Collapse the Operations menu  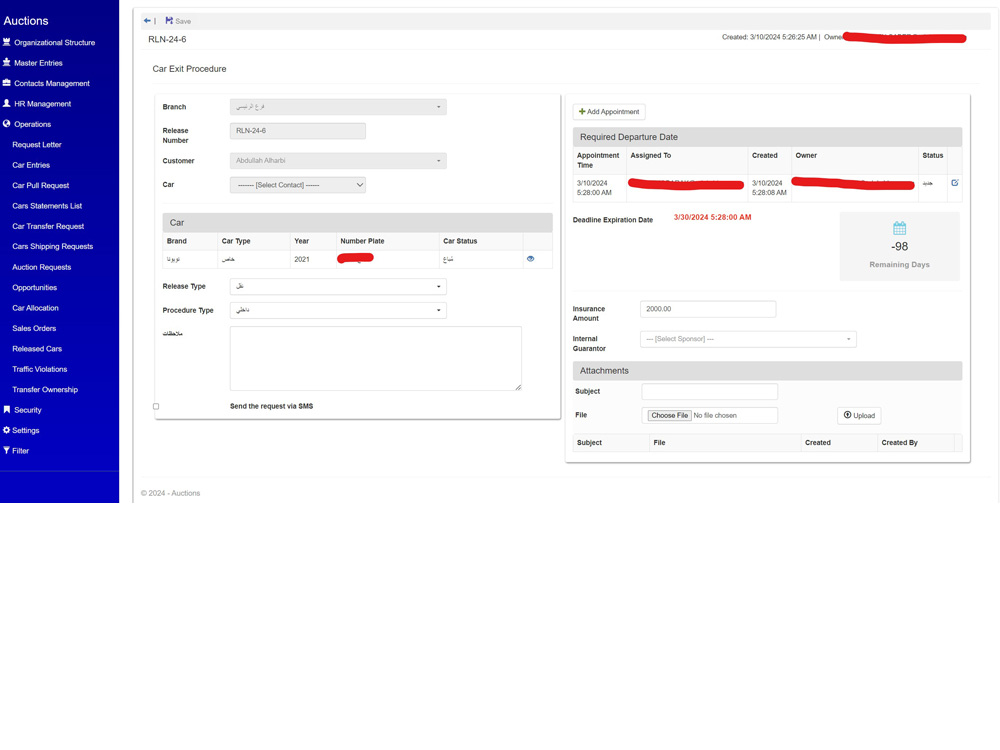coord(33,124)
